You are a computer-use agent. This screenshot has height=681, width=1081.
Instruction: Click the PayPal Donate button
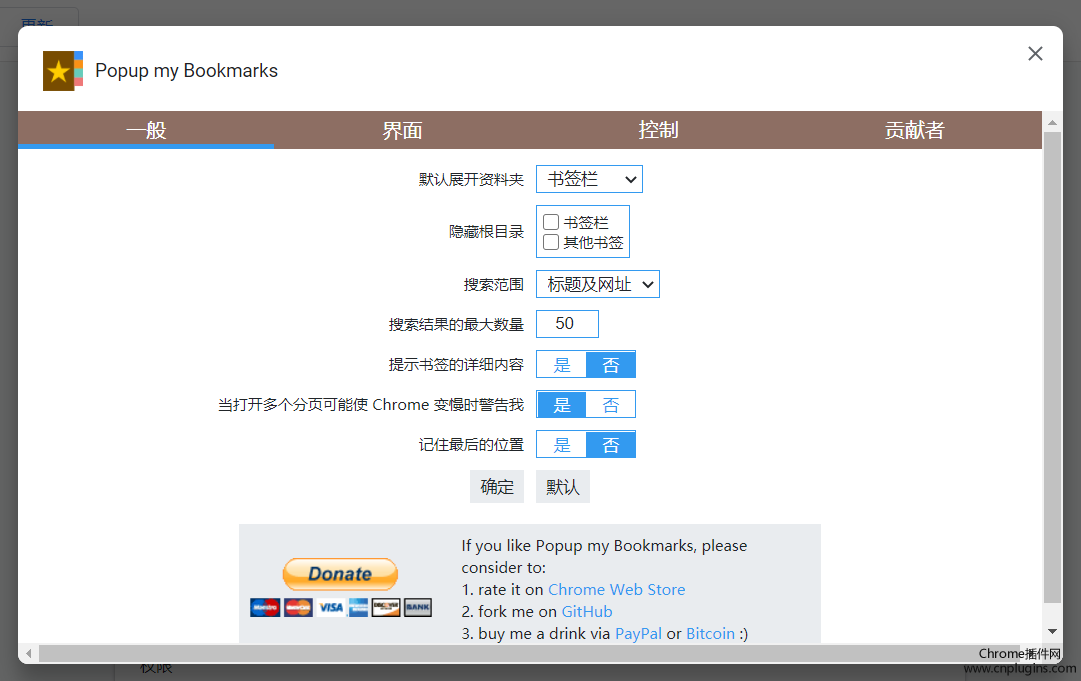pos(341,574)
